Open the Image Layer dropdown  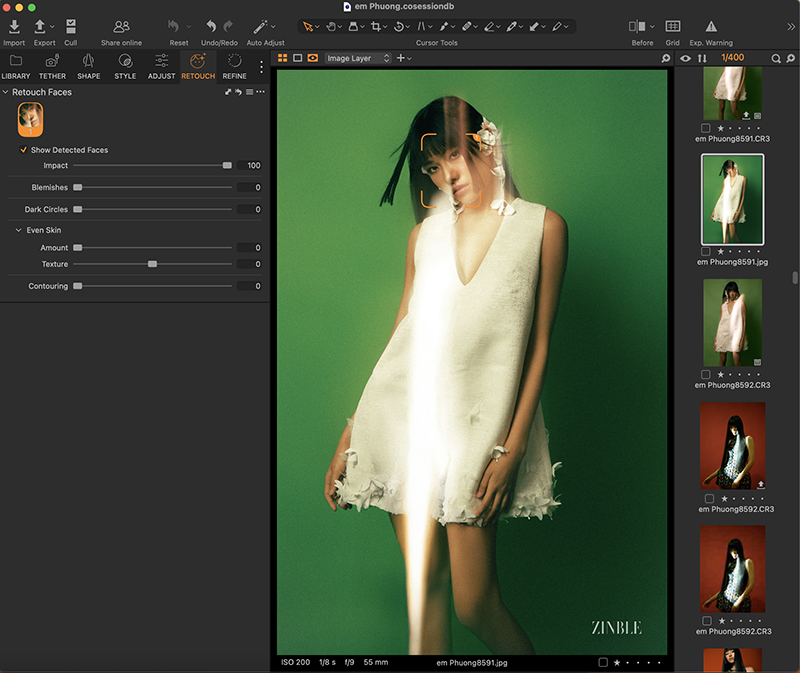click(x=357, y=59)
